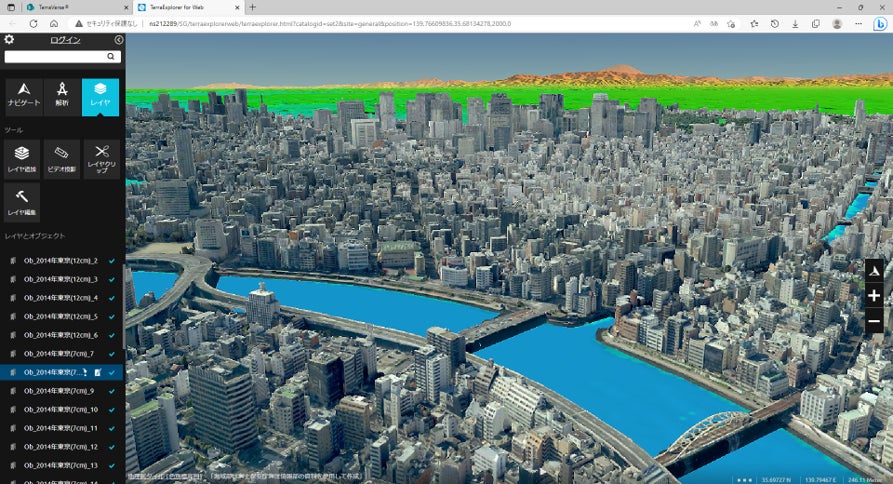The image size is (893, 484).
Task: Click edit icon on highlighted layer row
Action: (98, 372)
